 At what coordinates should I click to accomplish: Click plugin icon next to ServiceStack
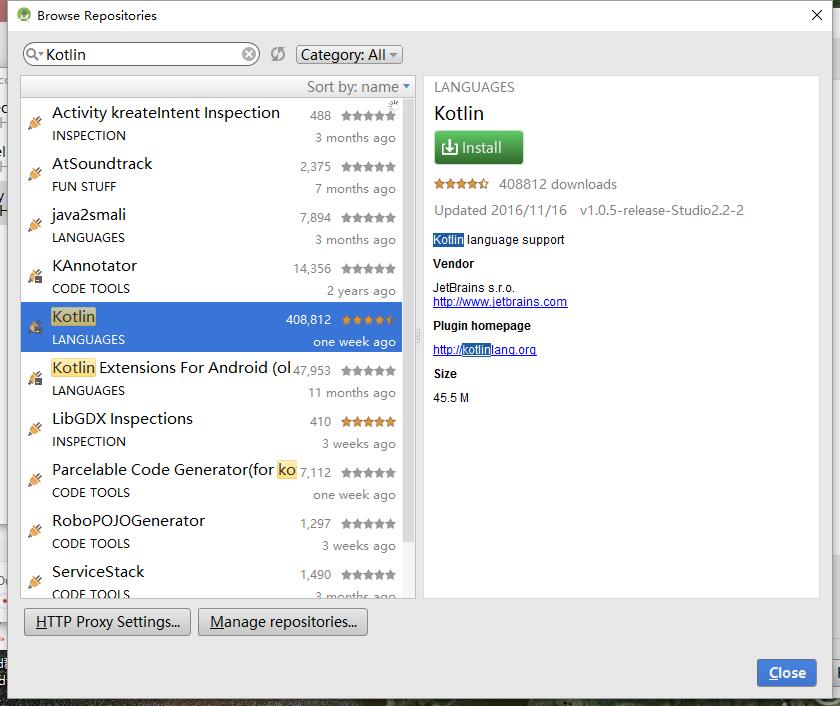tap(35, 581)
